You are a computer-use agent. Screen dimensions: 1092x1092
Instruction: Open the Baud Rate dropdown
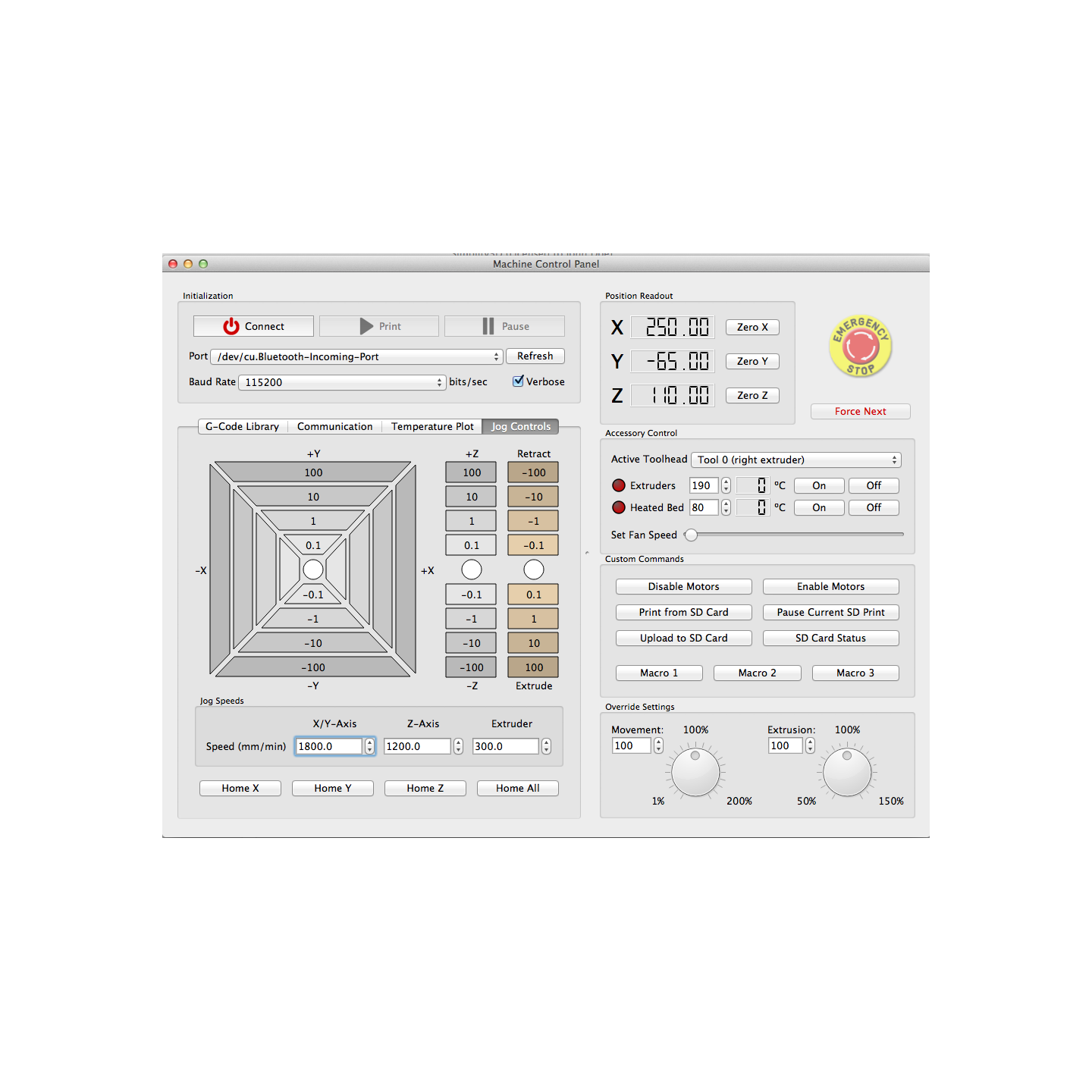[x=342, y=382]
